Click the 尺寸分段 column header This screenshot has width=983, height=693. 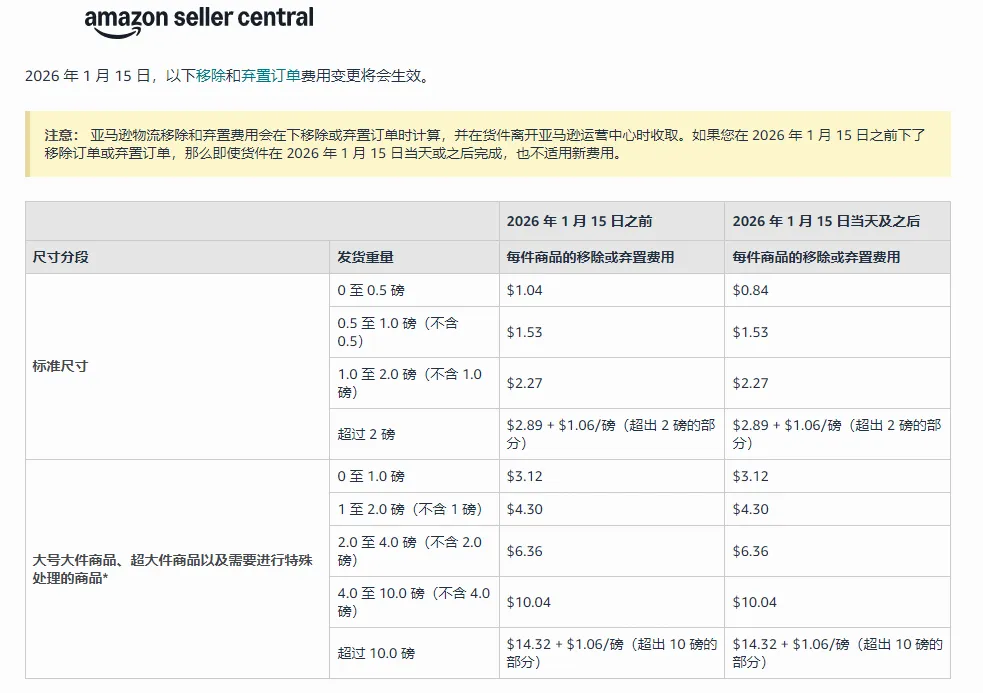pos(61,257)
